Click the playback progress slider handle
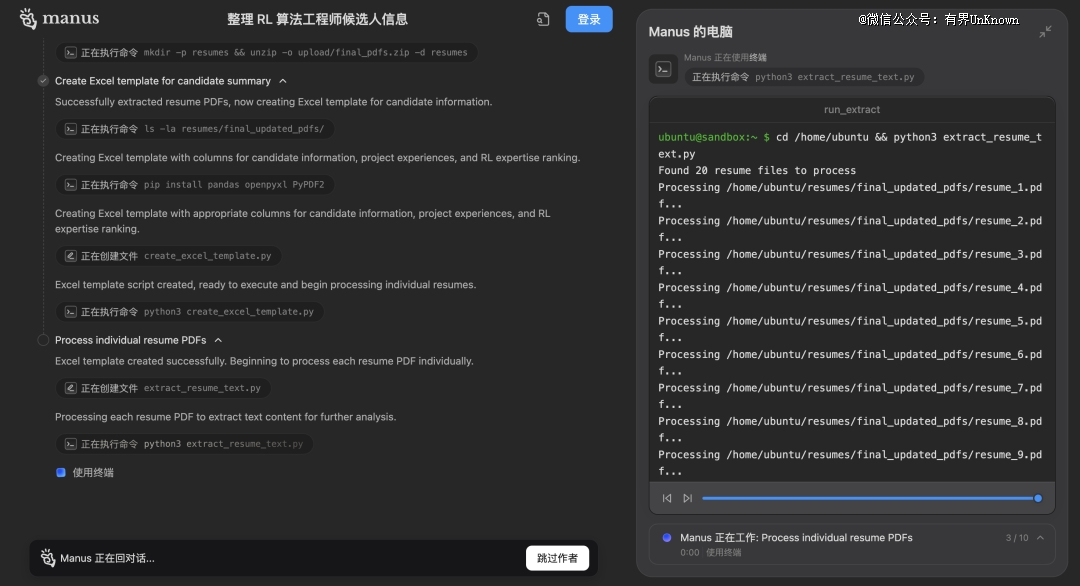The image size is (1080, 586). click(1037, 498)
